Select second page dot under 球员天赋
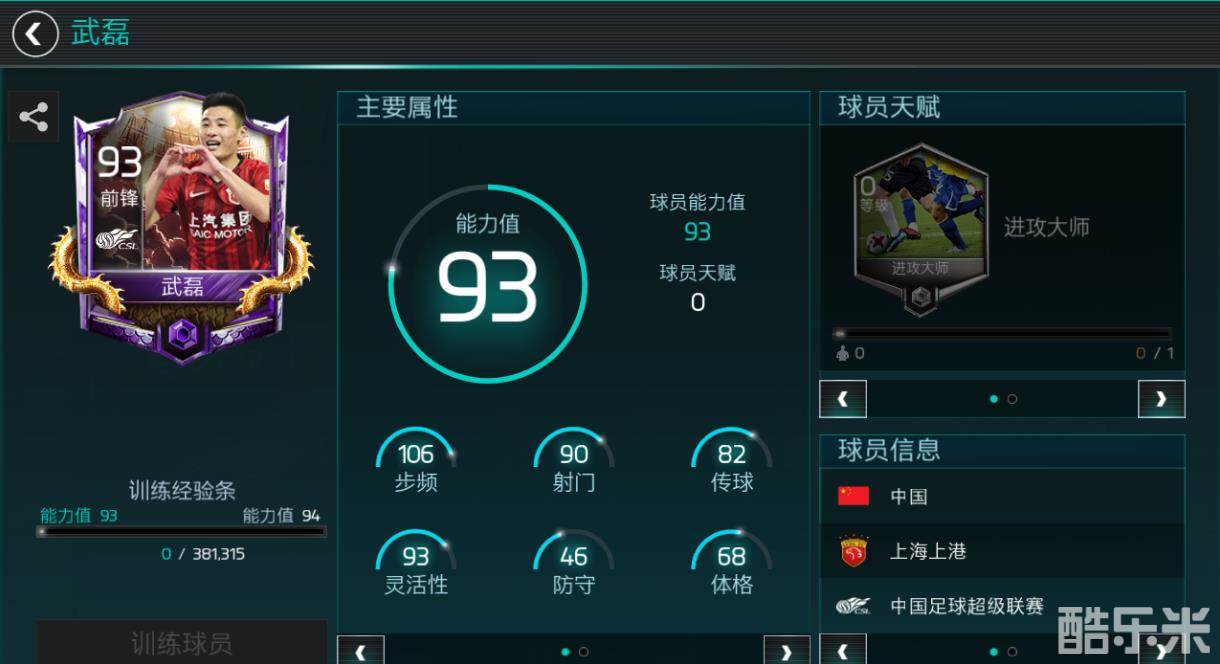 [1012, 399]
